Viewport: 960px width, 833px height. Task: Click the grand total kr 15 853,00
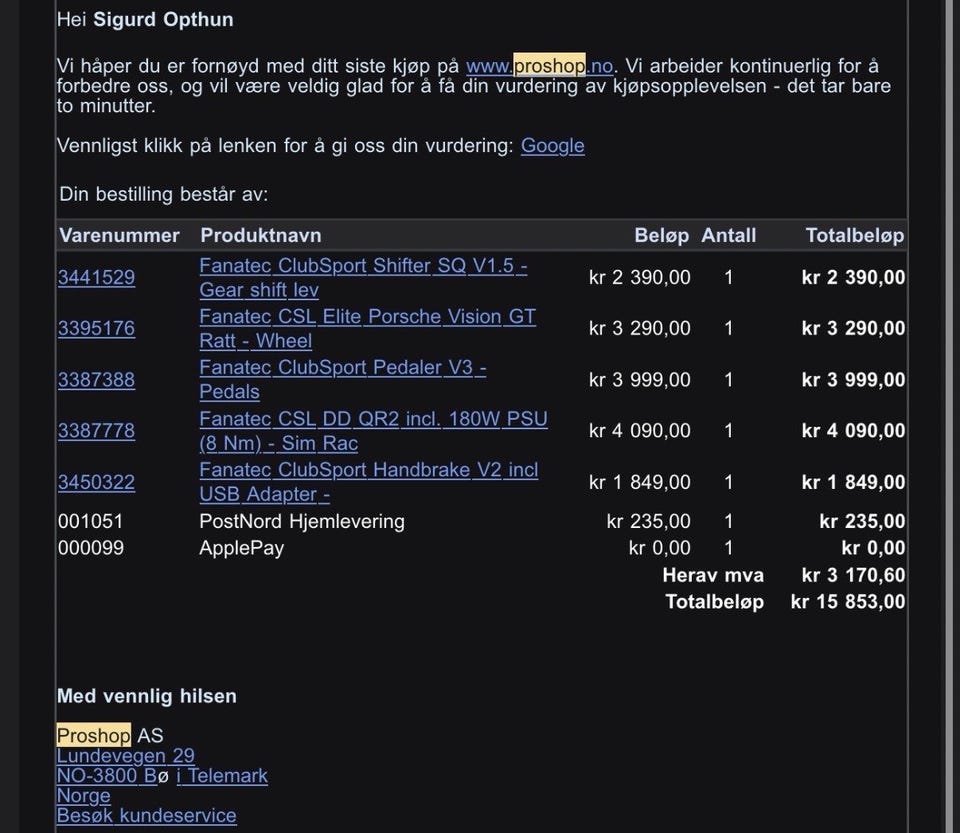click(x=848, y=602)
